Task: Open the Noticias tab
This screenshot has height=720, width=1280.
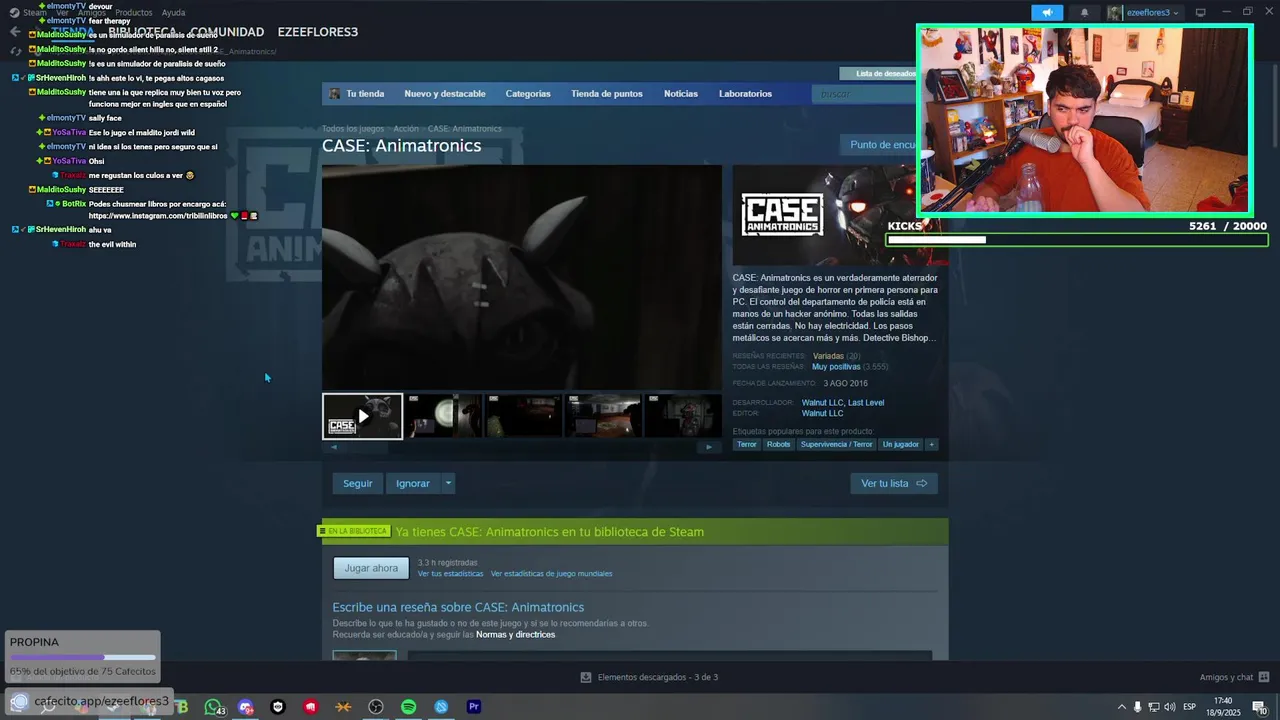Action: click(x=681, y=94)
